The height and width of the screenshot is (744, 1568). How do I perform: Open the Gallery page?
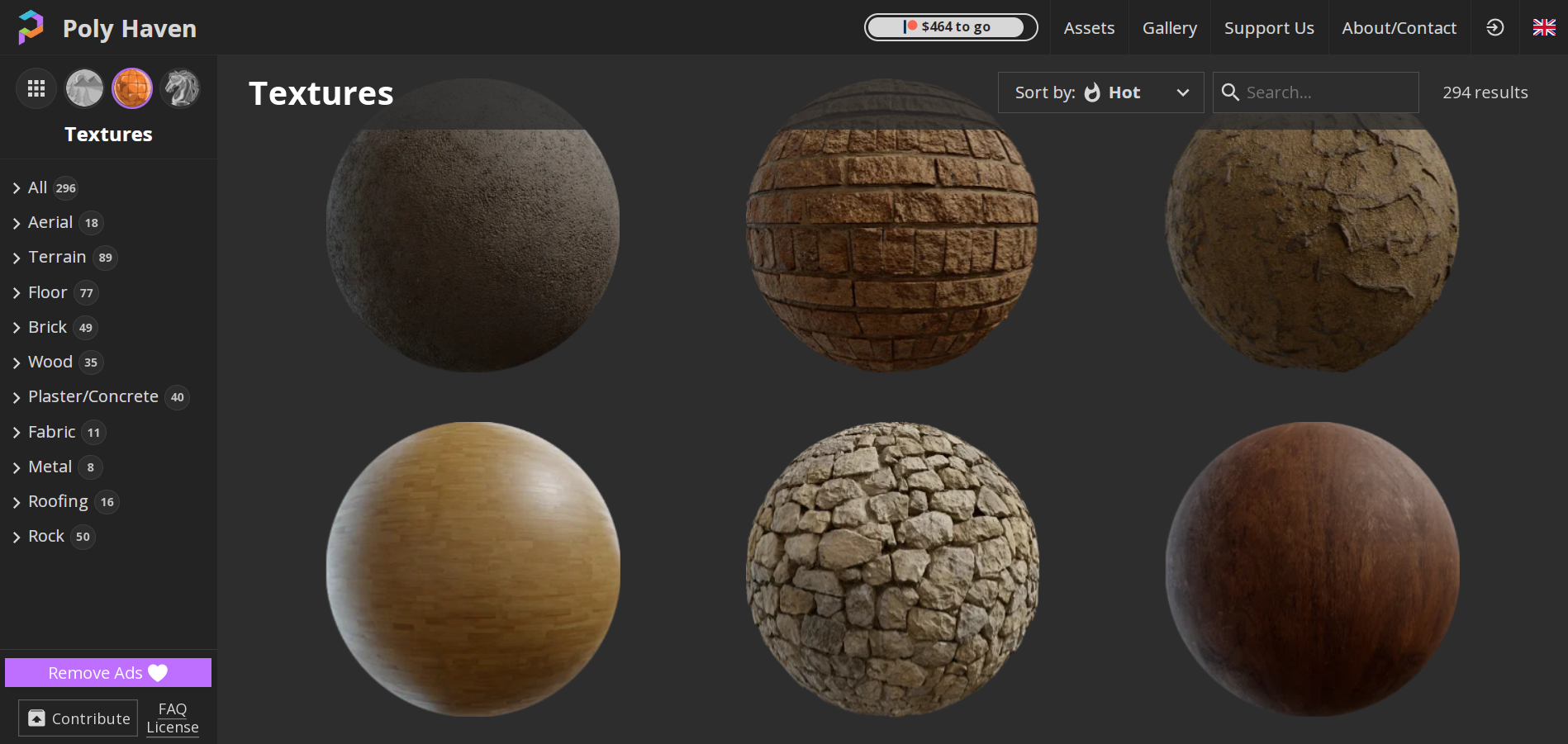(1169, 28)
